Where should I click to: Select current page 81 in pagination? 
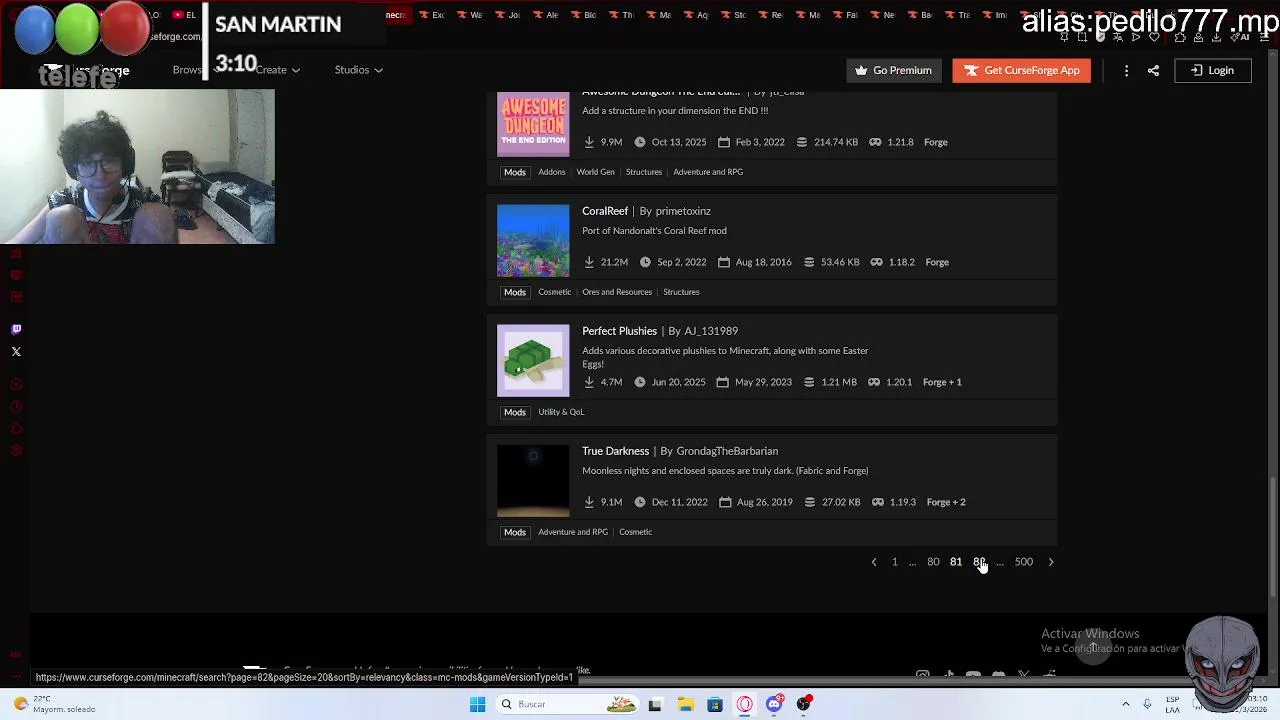[956, 562]
